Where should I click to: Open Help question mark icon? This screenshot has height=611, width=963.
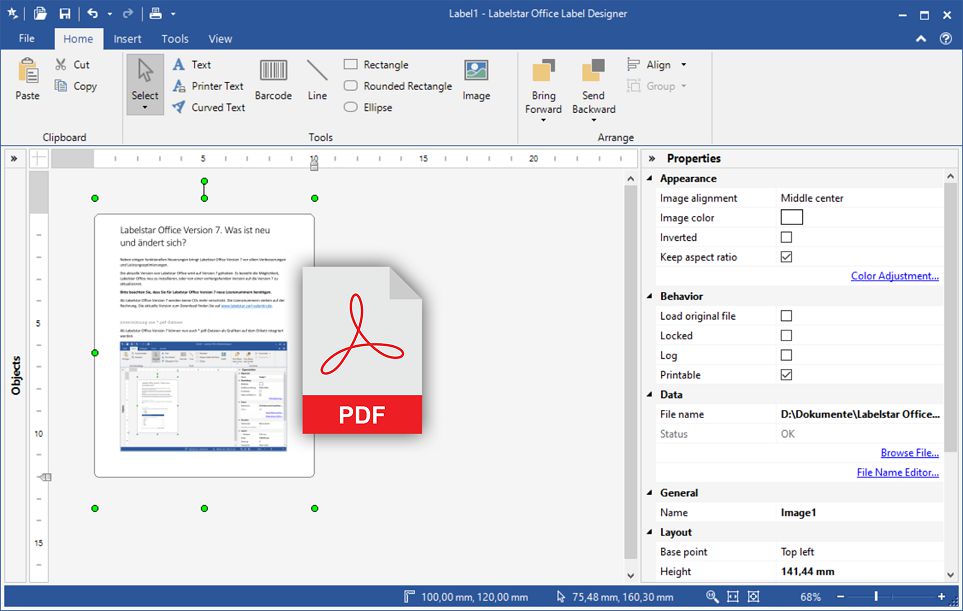pos(946,39)
